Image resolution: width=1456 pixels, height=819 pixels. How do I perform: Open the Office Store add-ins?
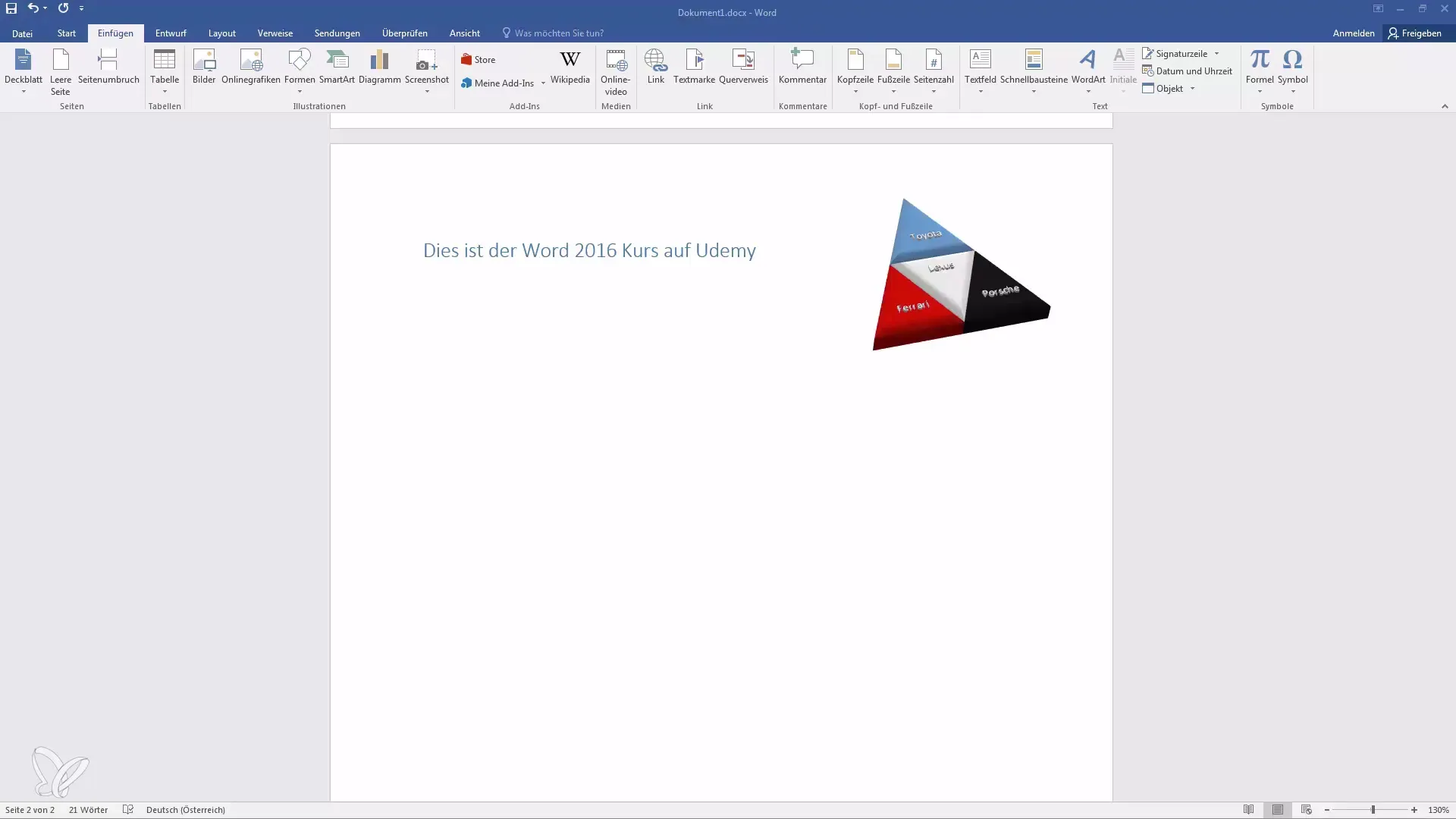point(479,59)
